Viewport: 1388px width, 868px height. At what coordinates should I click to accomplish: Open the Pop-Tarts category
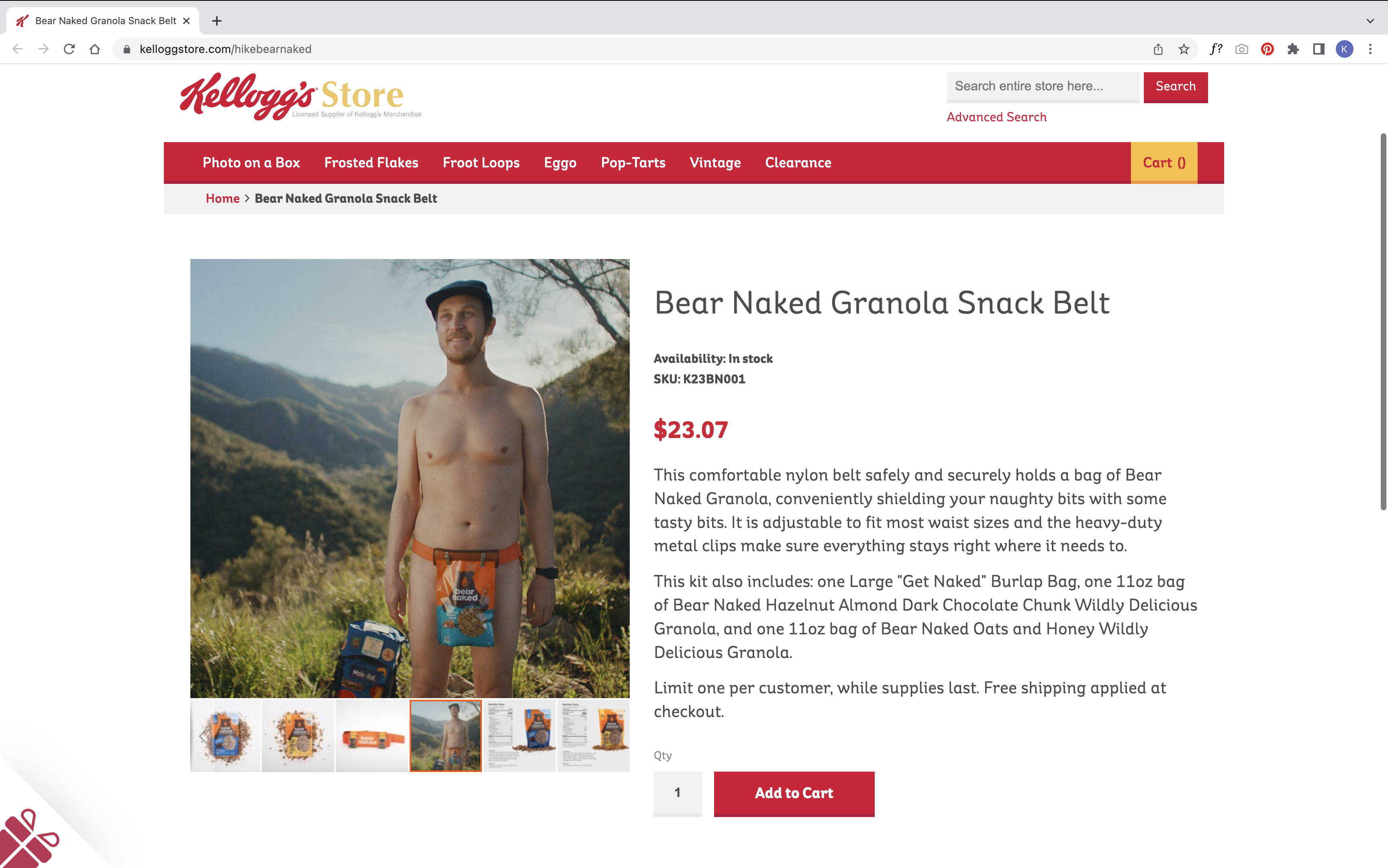click(633, 163)
